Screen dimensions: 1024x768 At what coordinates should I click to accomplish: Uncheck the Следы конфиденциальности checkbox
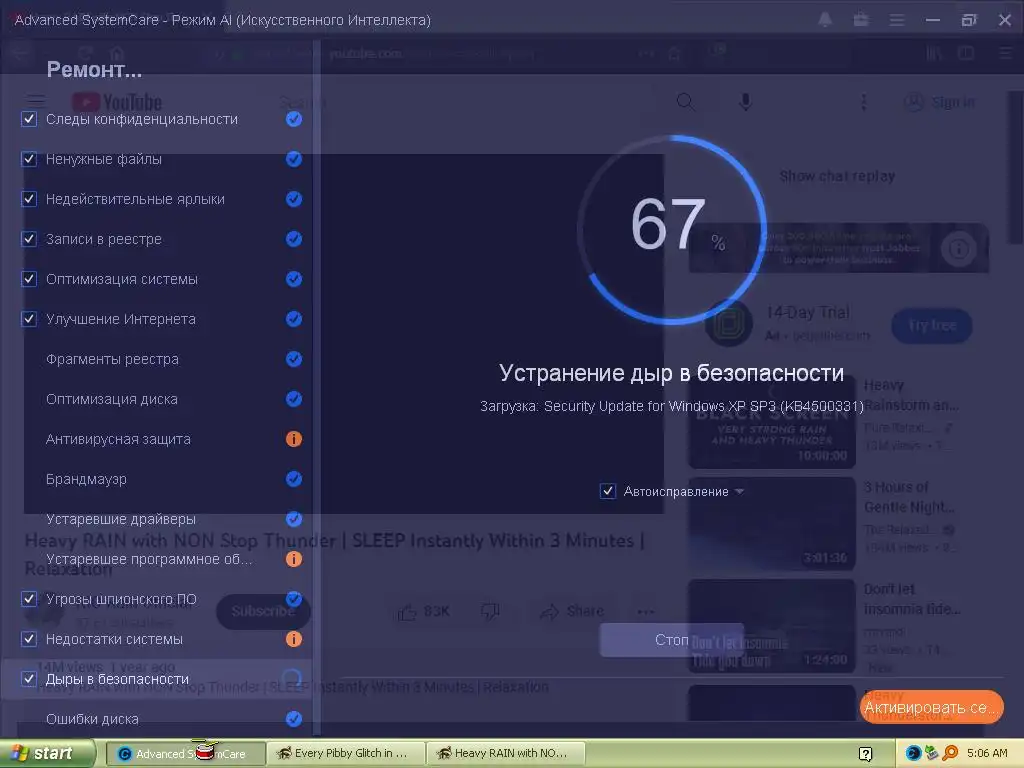click(29, 119)
